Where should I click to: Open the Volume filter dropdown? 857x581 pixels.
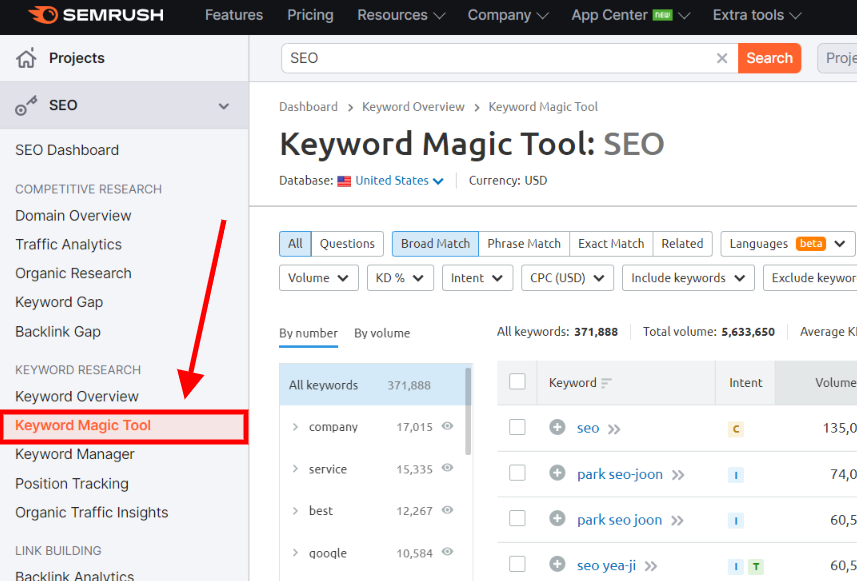coord(319,278)
